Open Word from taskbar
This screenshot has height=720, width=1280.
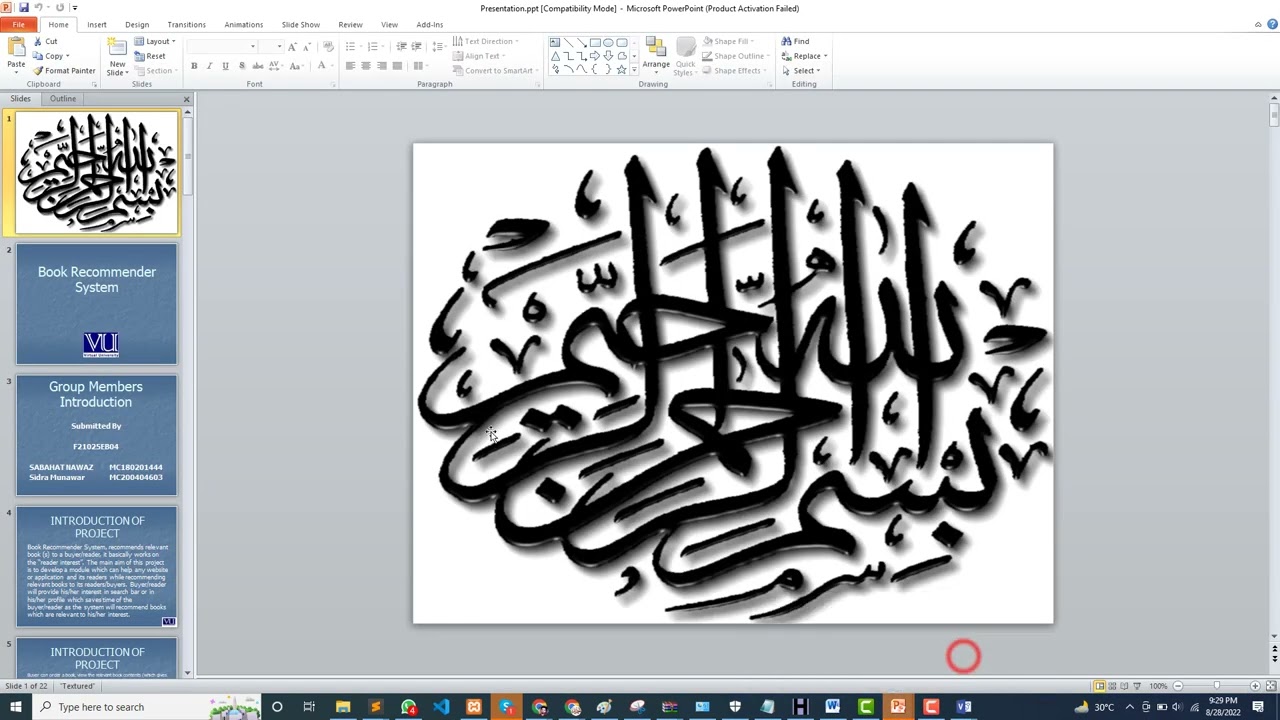[x=832, y=707]
